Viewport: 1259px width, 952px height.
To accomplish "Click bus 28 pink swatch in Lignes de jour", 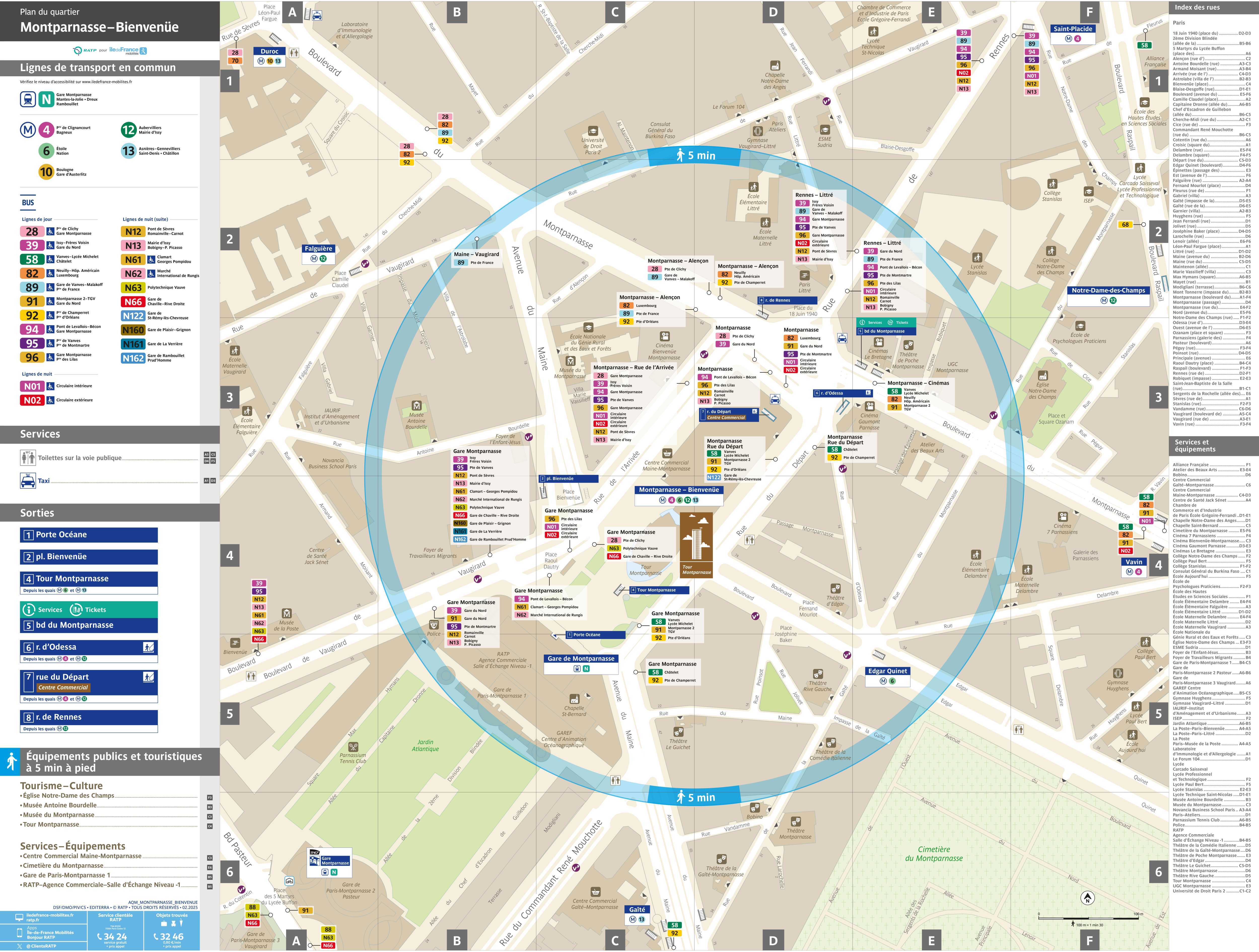I will pyautogui.click(x=32, y=232).
